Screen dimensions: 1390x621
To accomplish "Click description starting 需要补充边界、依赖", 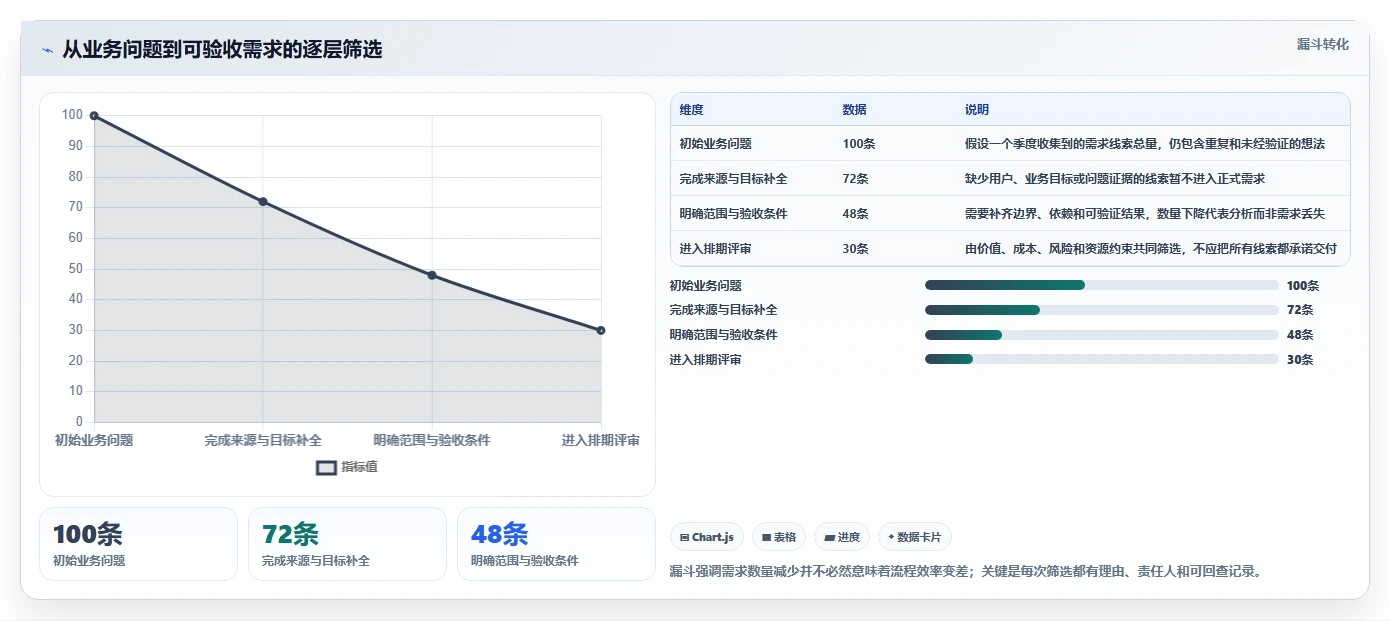I will click(1145, 214).
